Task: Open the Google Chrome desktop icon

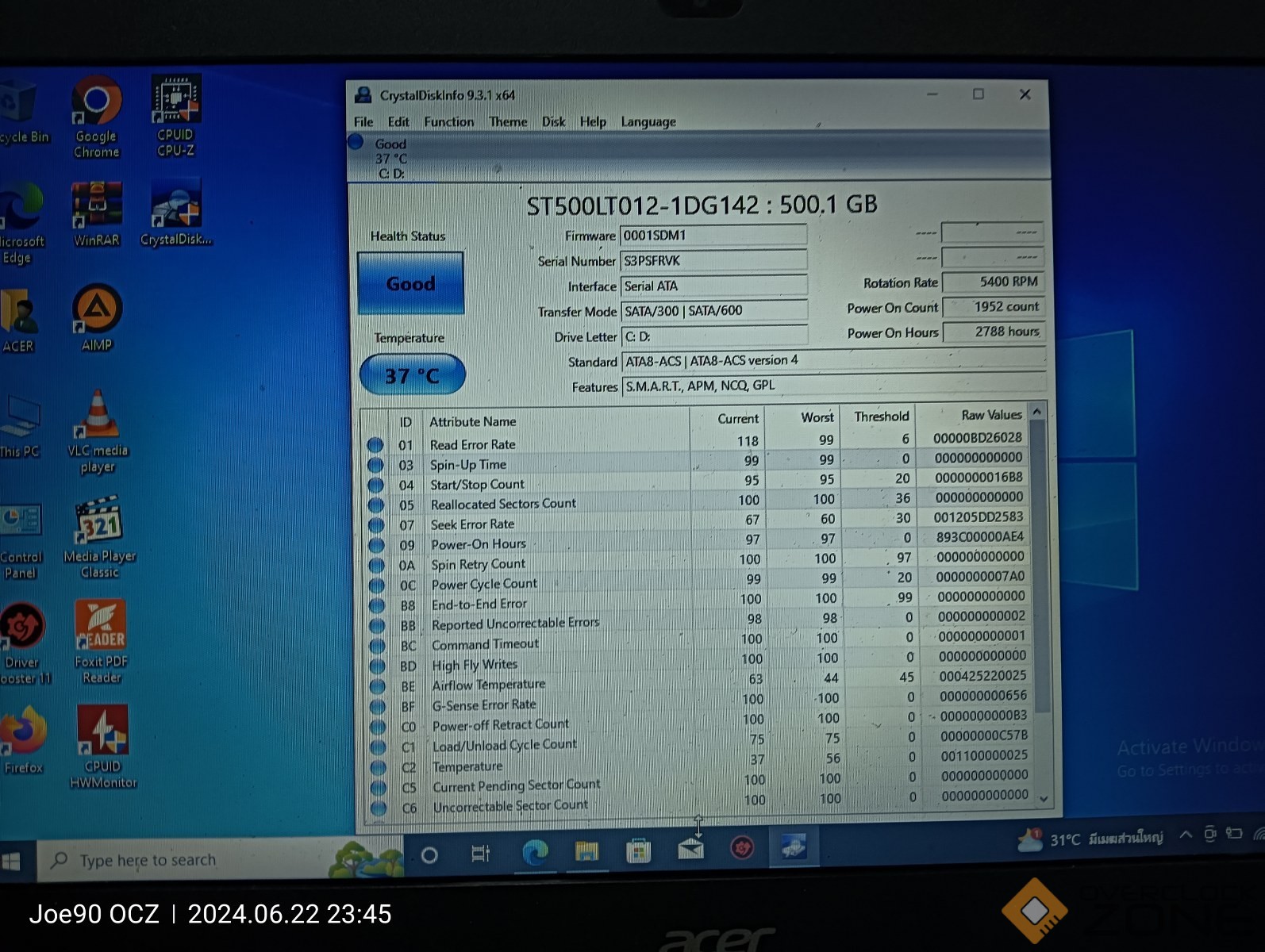Action: point(97,117)
